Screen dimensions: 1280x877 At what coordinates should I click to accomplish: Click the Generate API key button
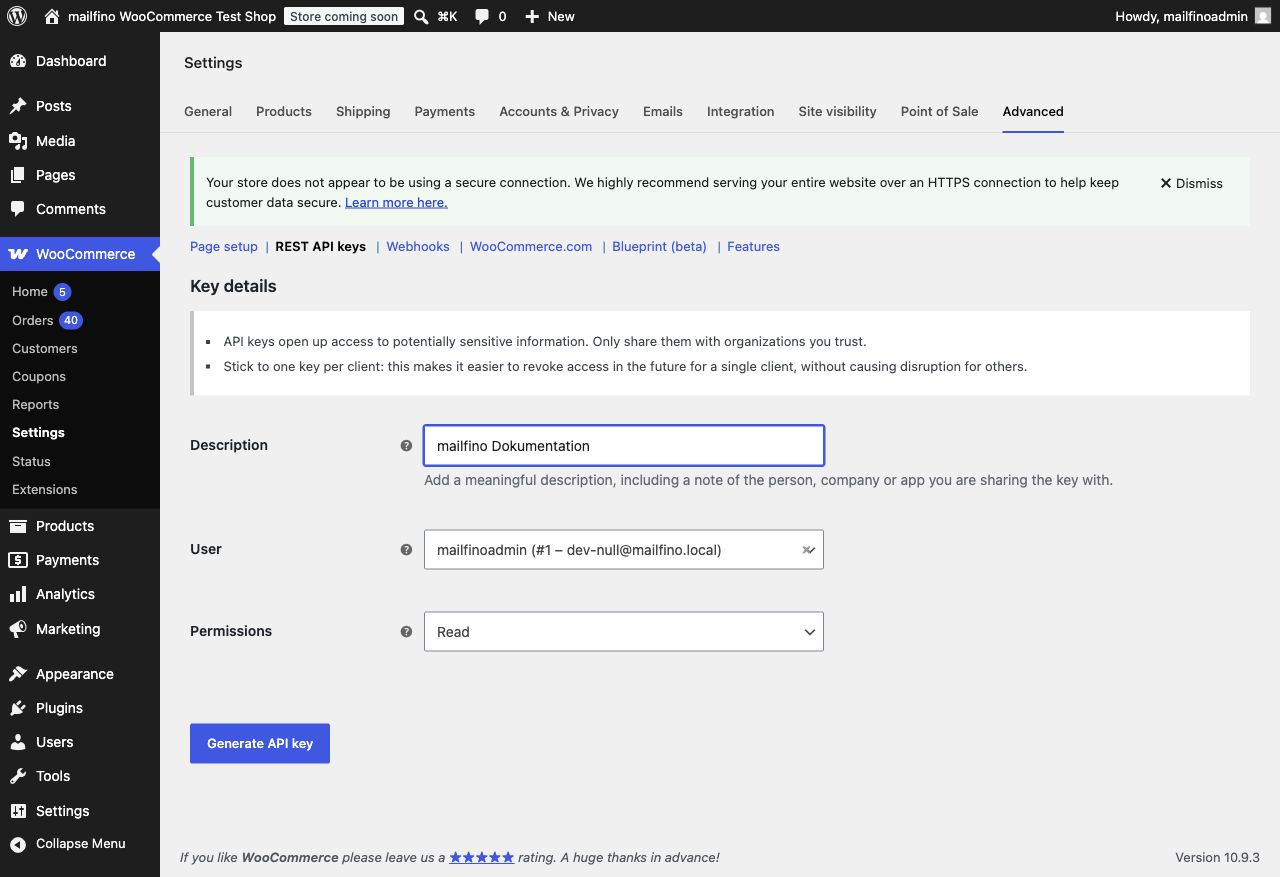tap(260, 744)
